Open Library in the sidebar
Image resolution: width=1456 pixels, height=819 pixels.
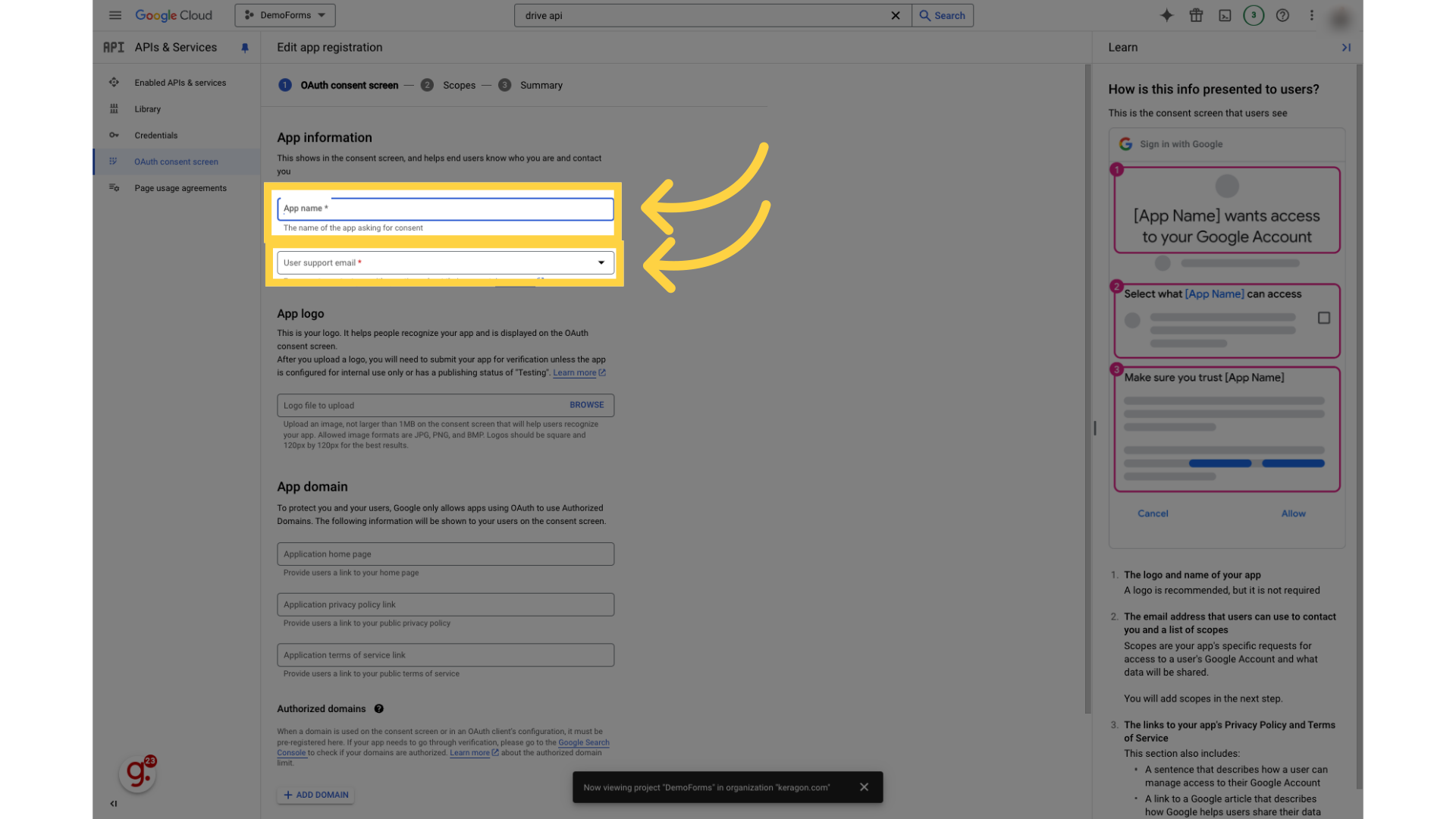coord(148,109)
